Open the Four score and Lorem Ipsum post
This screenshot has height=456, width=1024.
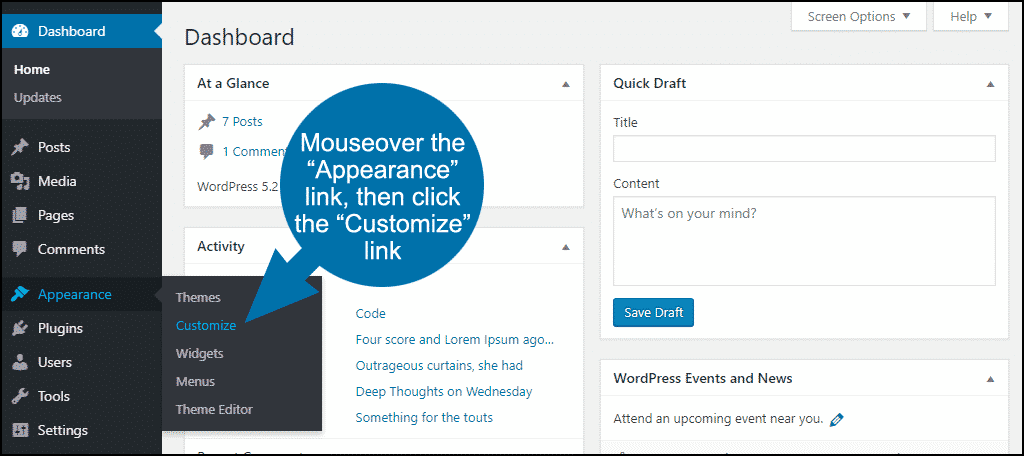click(455, 340)
